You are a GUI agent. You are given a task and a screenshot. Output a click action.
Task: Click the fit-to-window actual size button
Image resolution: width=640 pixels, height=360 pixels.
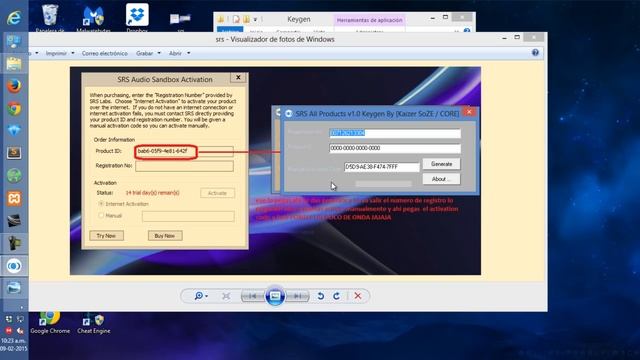point(226,296)
